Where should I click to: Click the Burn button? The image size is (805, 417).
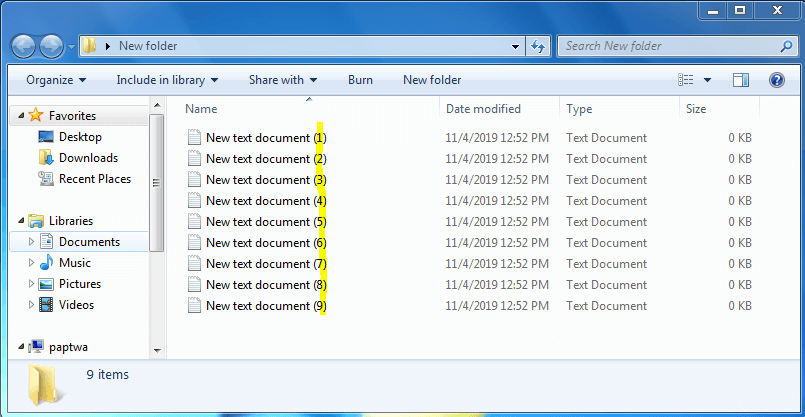point(360,80)
